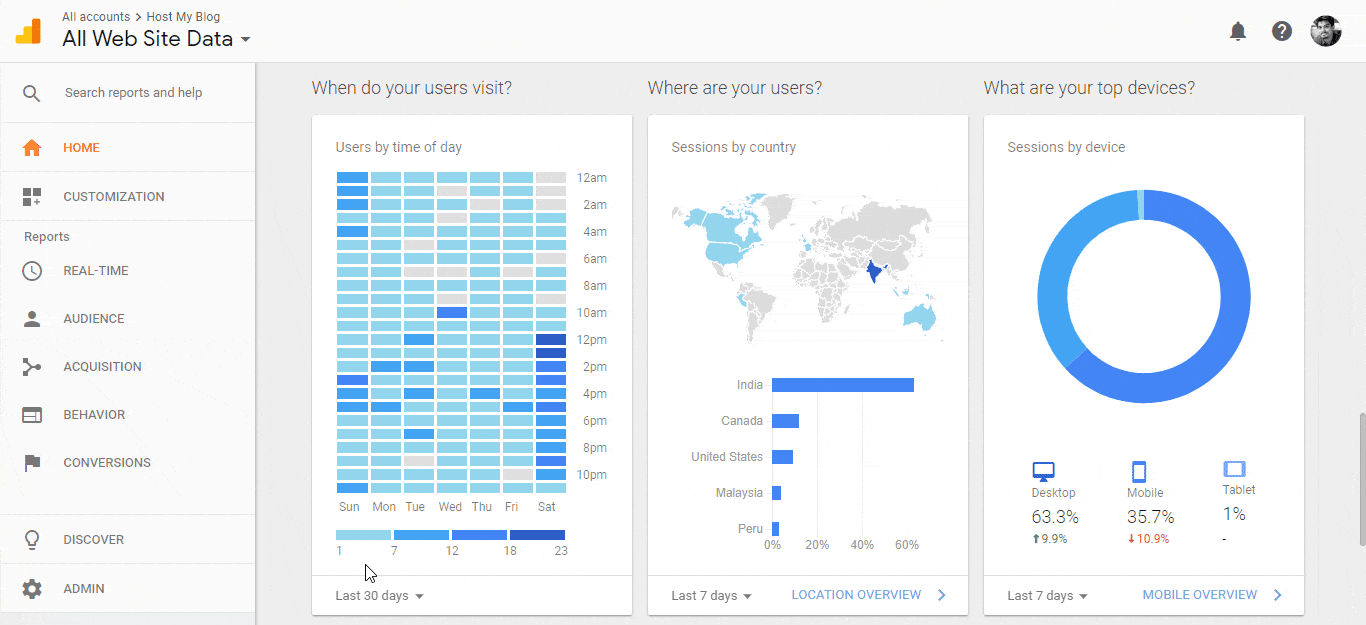This screenshot has height=625, width=1366.
Task: Click the Google Analytics logo
Action: click(x=28, y=31)
